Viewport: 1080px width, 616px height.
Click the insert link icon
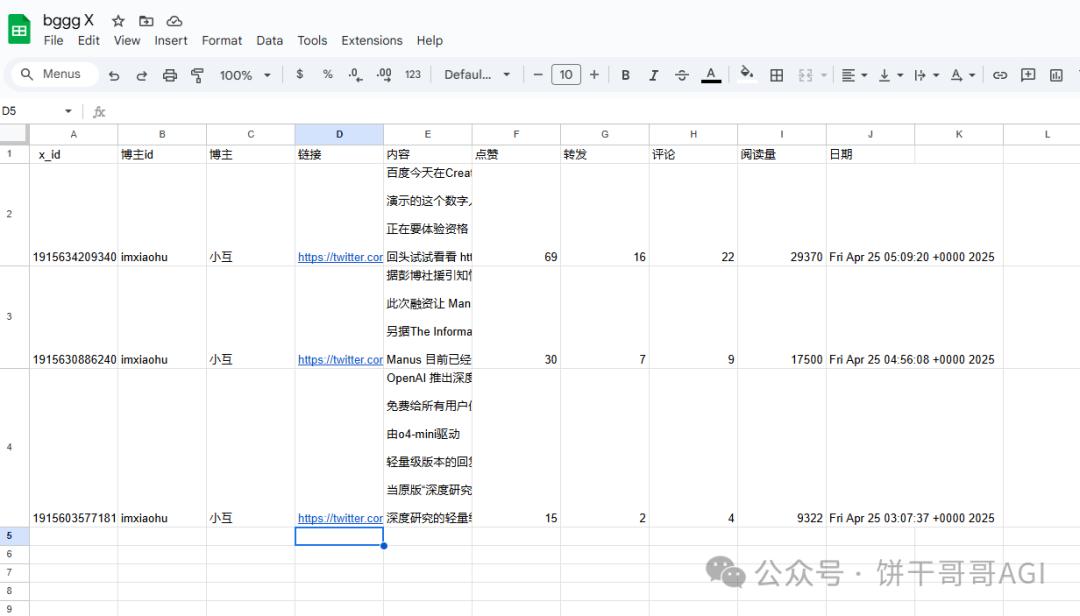[1000, 75]
